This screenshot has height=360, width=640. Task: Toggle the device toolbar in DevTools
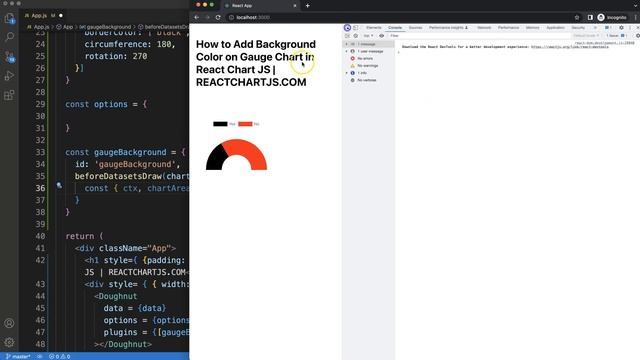click(356, 28)
